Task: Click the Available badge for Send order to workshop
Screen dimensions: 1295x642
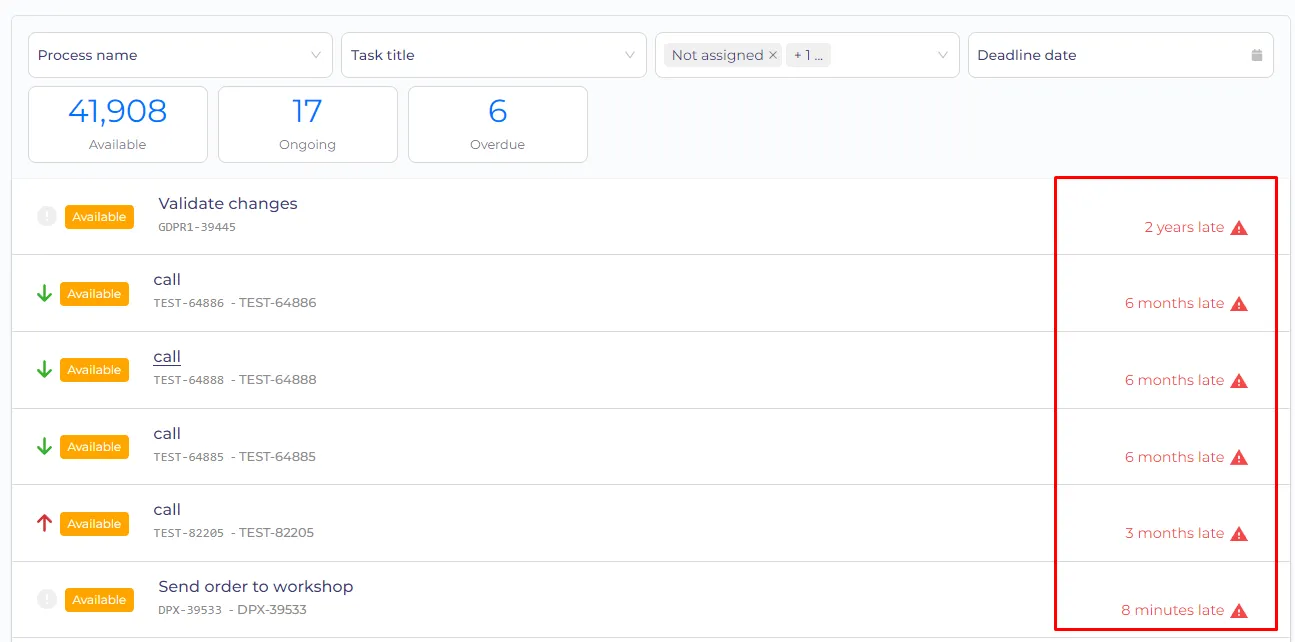Action: tap(99, 600)
